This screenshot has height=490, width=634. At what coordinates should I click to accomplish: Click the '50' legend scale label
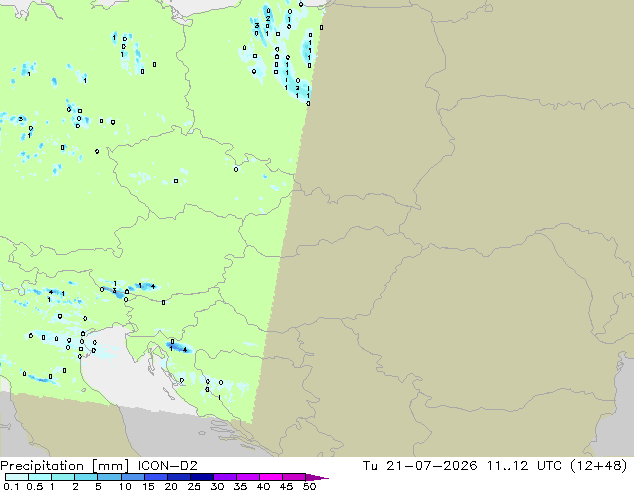(309, 486)
